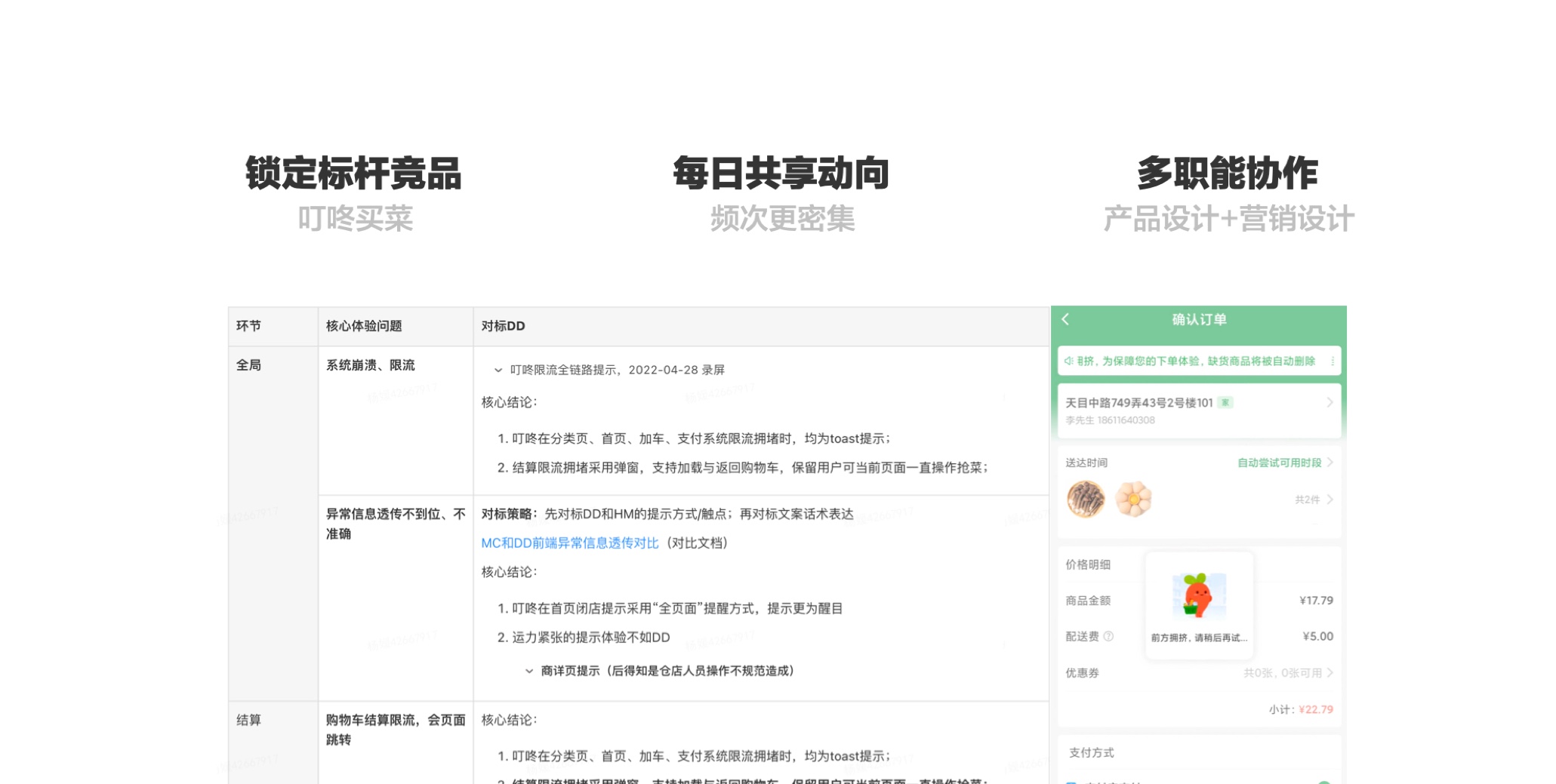The height and width of the screenshot is (784, 1556).
Task: Open the MC和DD前端异常信息透传对比 link
Action: [570, 543]
